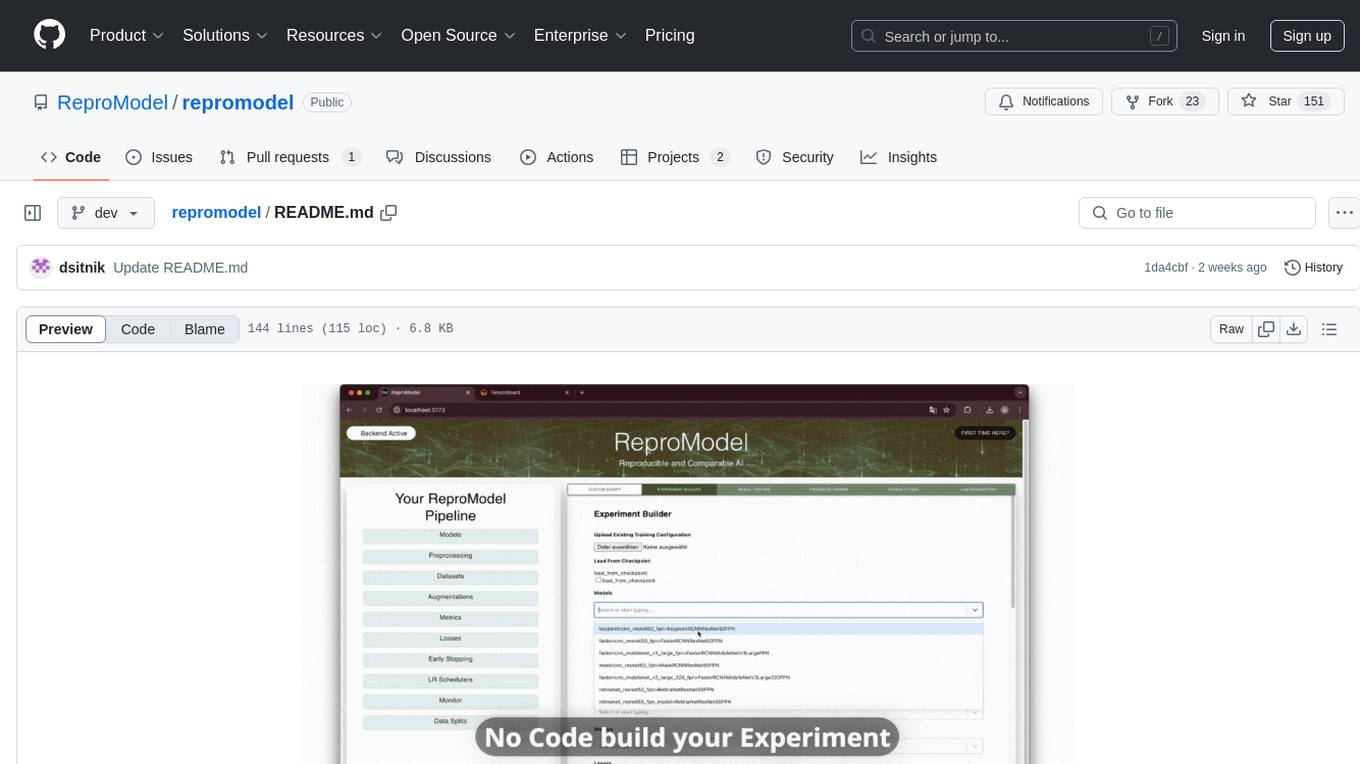Screen dimensions: 1360x764
Task: Focus the Search or jump to field
Action: pos(1014,36)
